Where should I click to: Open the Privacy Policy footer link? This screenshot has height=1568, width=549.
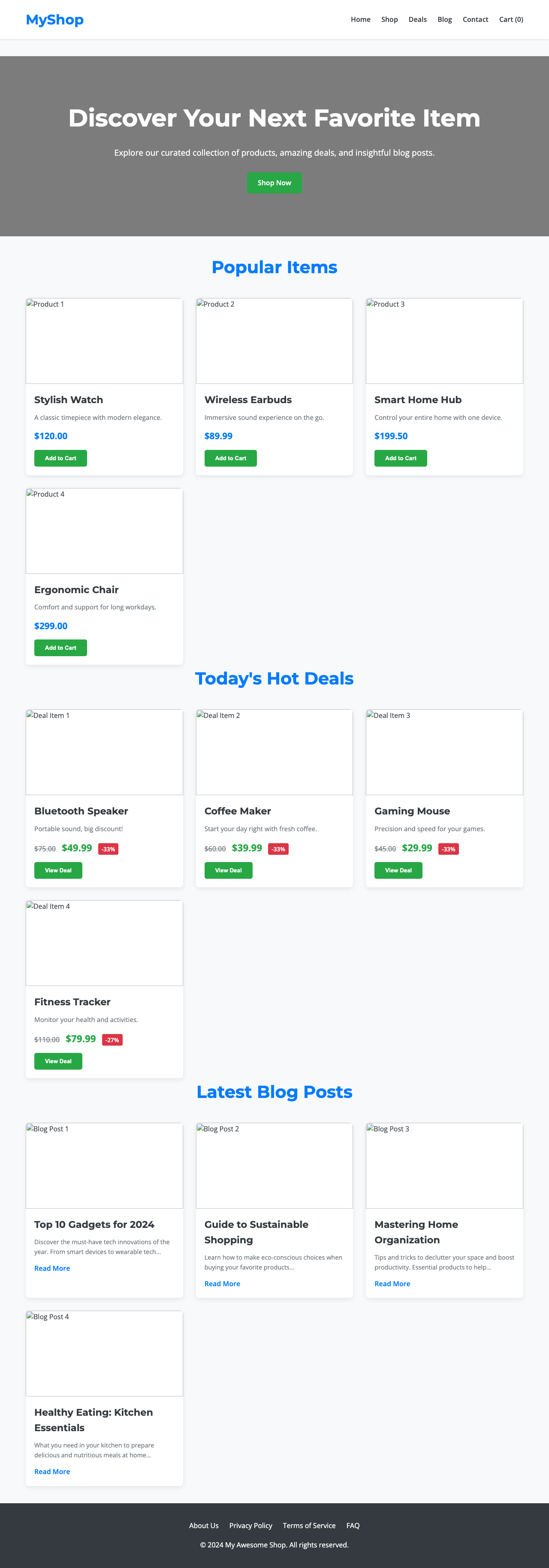click(250, 1525)
